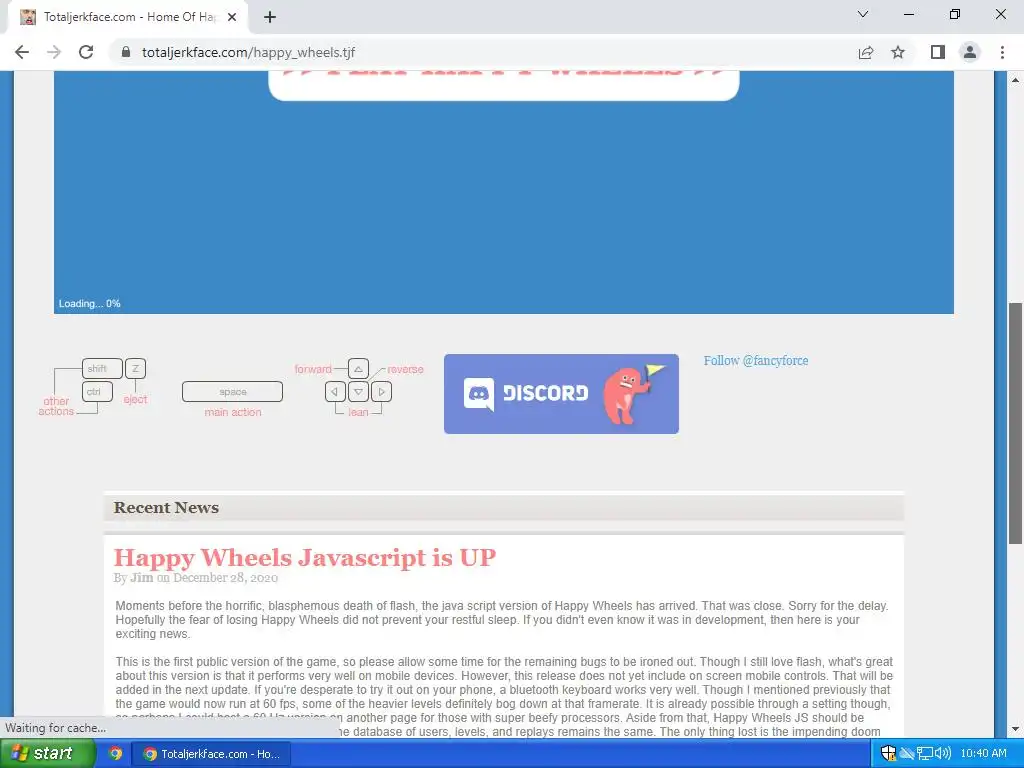This screenshot has width=1024, height=768.
Task: Open the volume tray icon
Action: [x=942, y=753]
